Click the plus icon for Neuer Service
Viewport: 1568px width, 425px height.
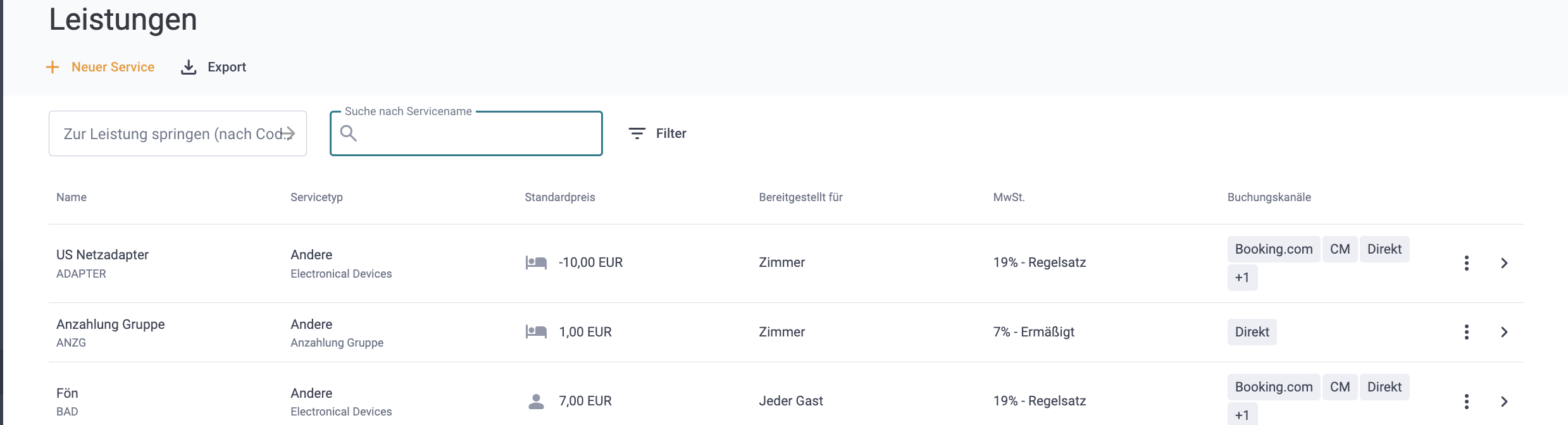[x=53, y=67]
